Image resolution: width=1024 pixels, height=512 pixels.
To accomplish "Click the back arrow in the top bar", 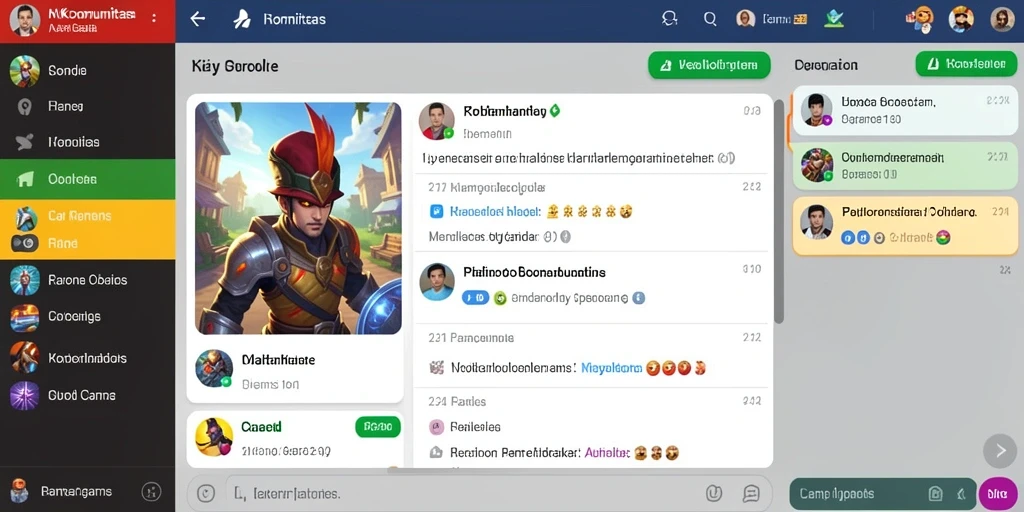I will pyautogui.click(x=197, y=19).
